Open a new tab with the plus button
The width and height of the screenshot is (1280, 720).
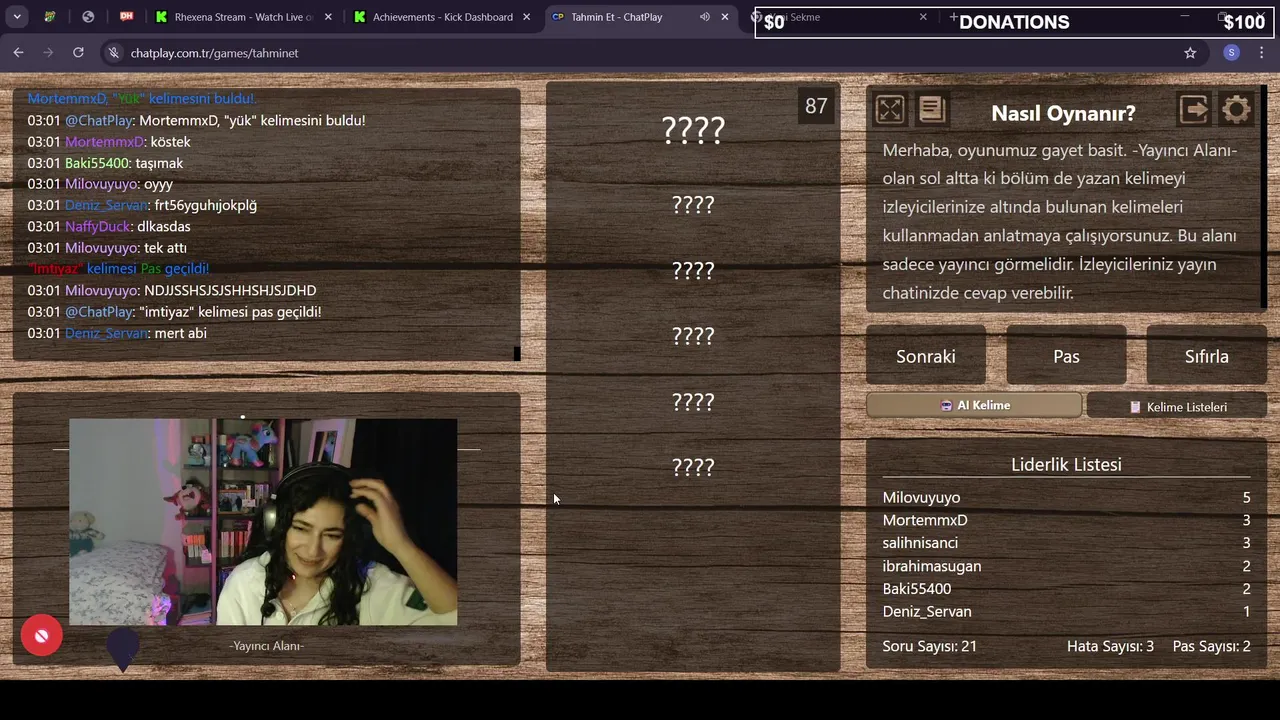click(x=953, y=17)
